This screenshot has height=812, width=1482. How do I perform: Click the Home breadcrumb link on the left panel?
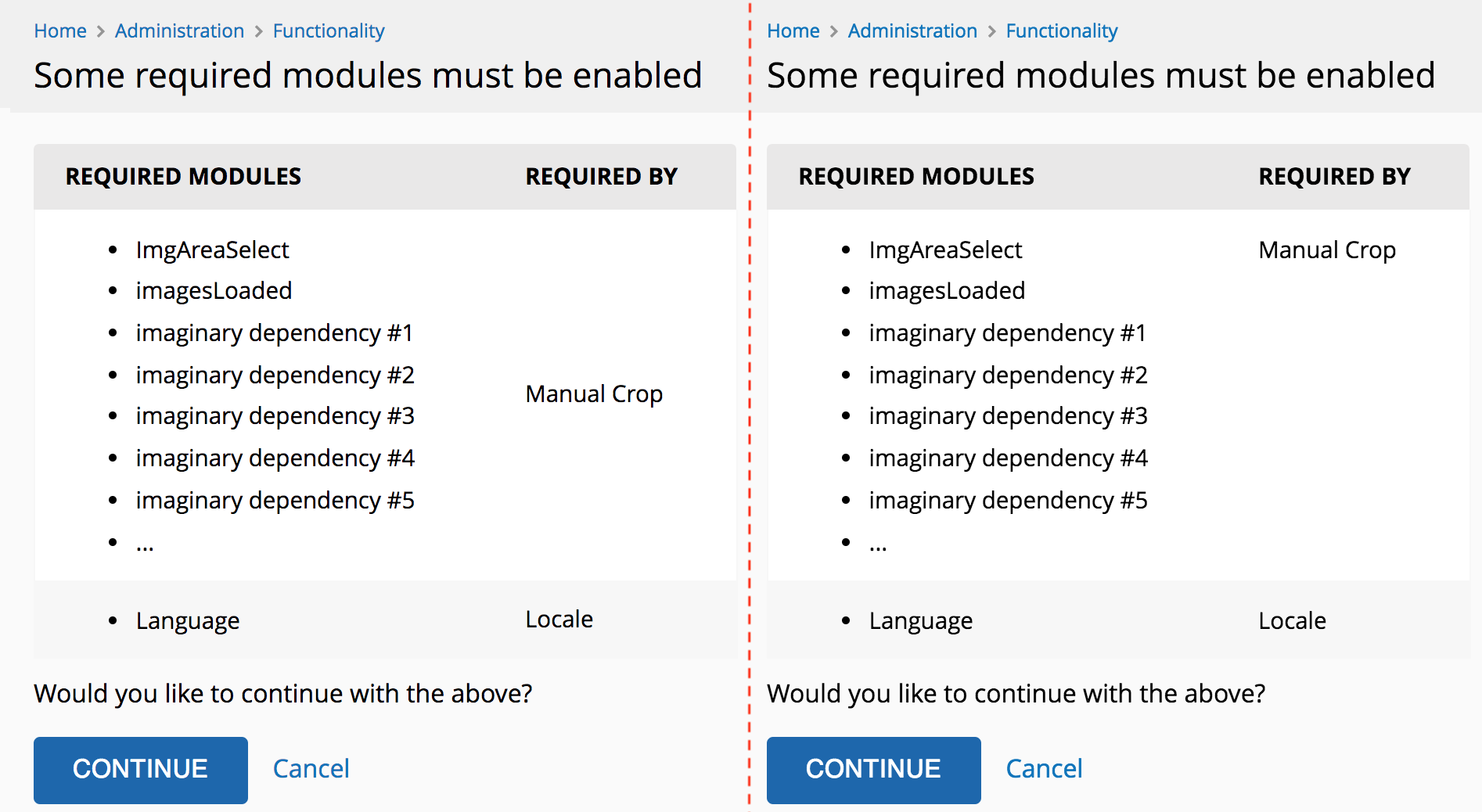point(60,31)
